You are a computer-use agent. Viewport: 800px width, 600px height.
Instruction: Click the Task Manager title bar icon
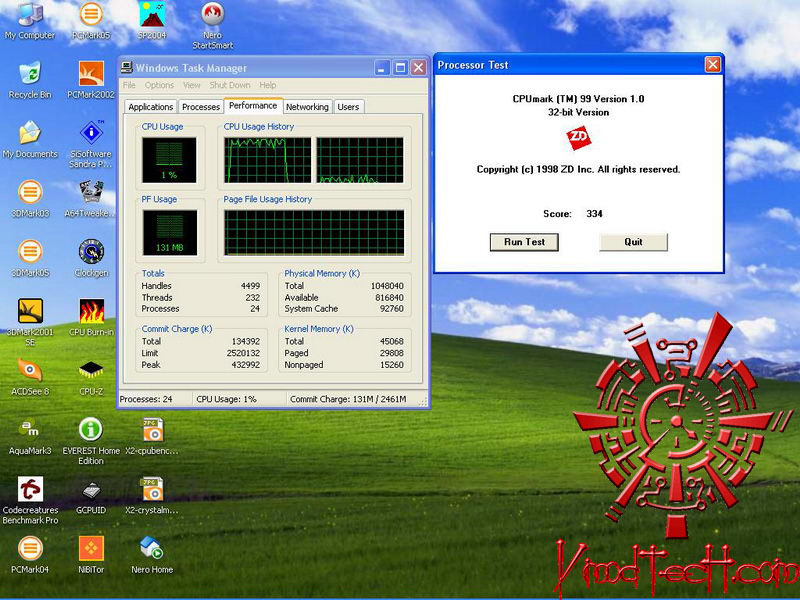click(x=127, y=67)
